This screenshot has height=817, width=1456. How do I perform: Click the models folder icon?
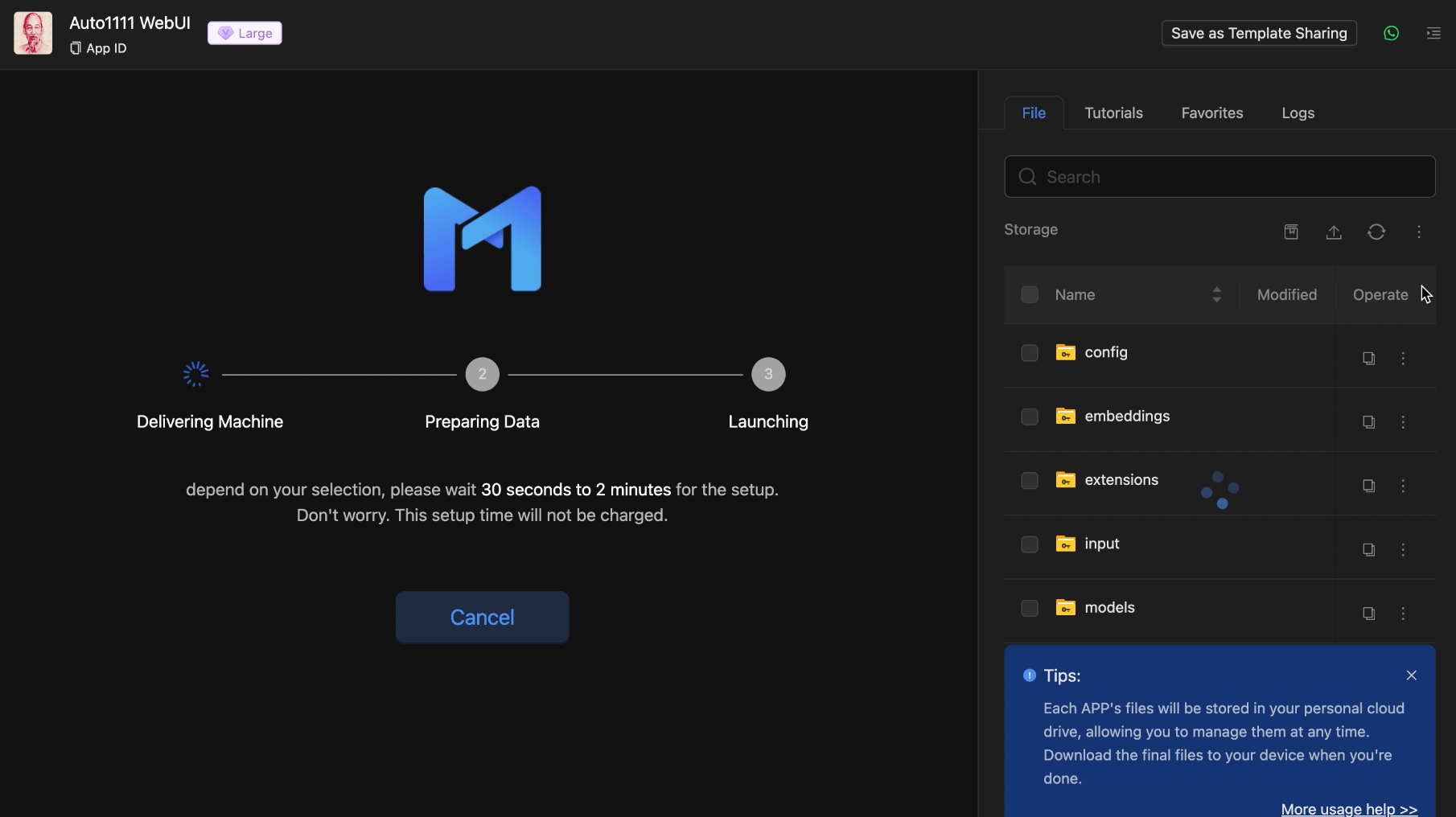tap(1066, 607)
